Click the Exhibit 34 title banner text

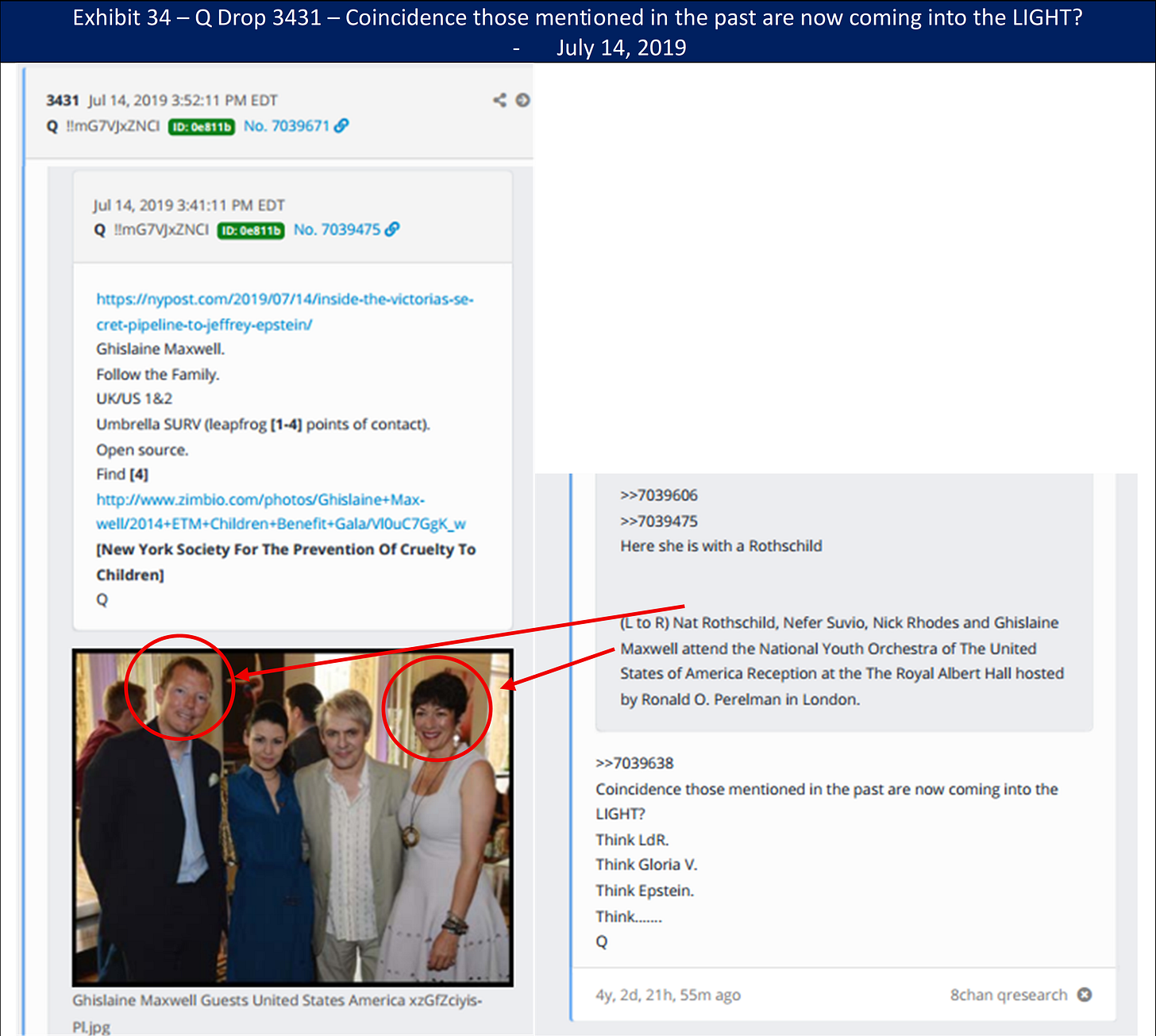(x=578, y=32)
